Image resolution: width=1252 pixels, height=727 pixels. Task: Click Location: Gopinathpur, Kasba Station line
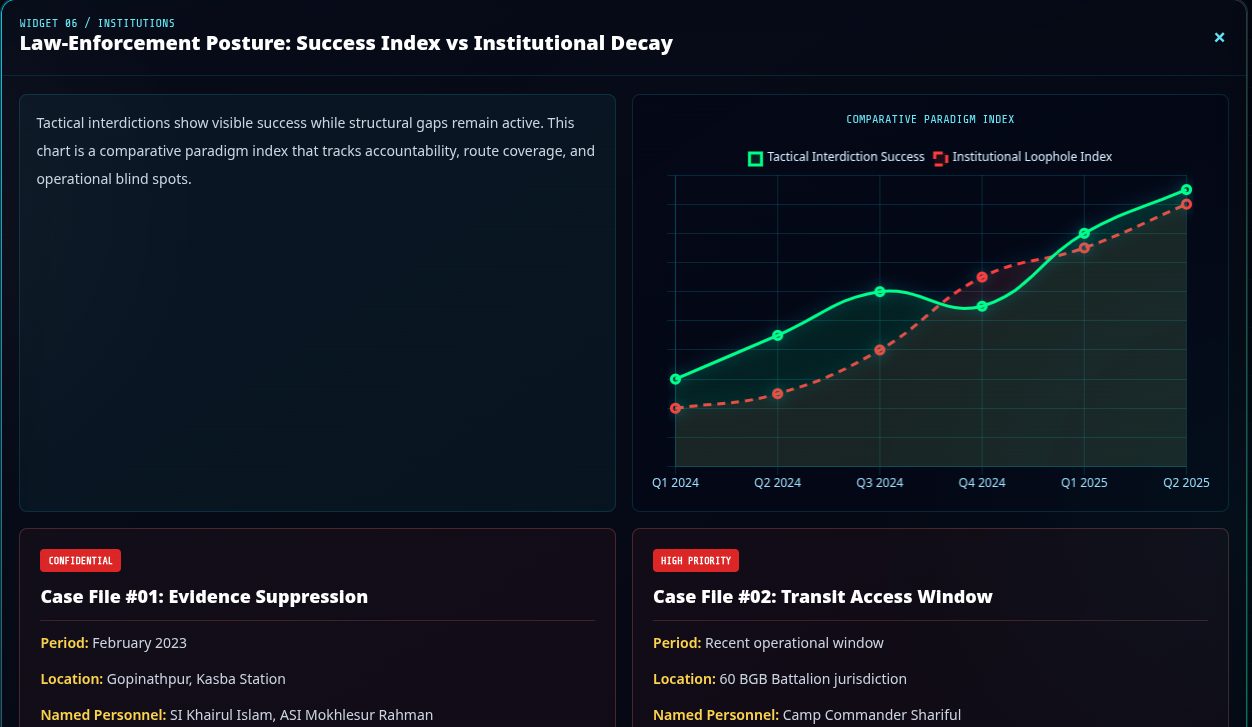pyautogui.click(x=163, y=679)
